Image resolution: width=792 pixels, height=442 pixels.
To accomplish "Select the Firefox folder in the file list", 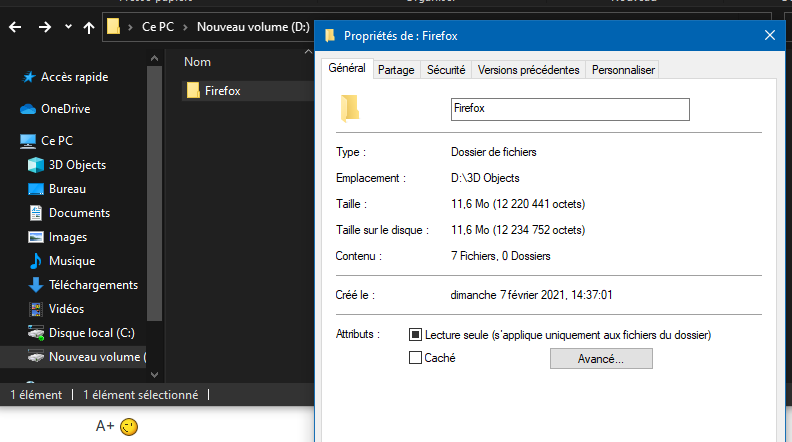I will [x=248, y=91].
